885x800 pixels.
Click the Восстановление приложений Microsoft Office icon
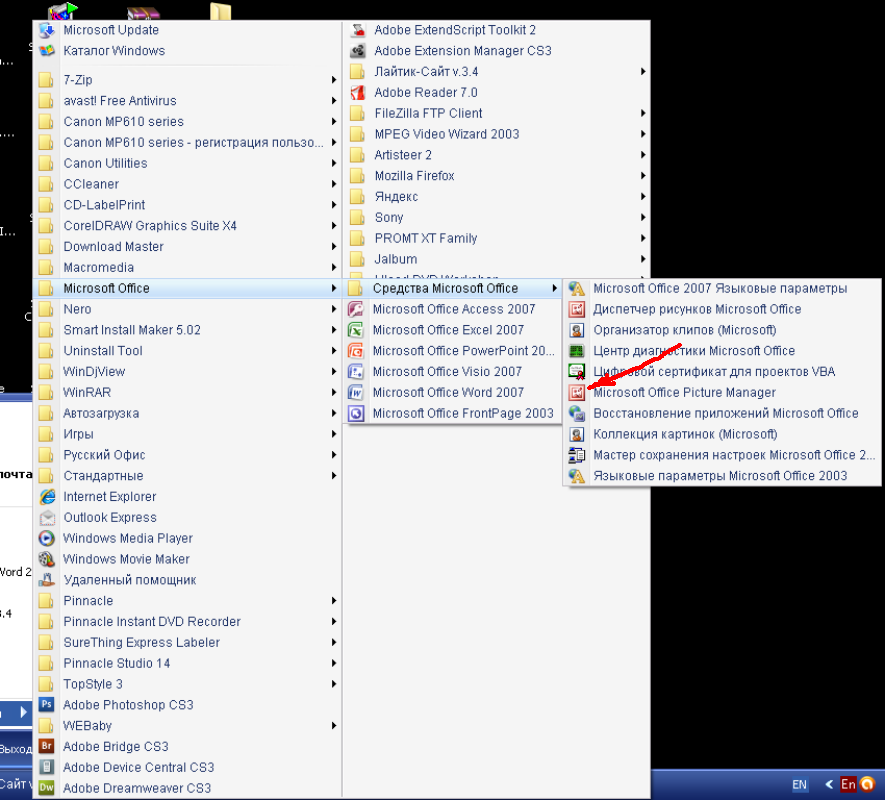[x=576, y=414]
